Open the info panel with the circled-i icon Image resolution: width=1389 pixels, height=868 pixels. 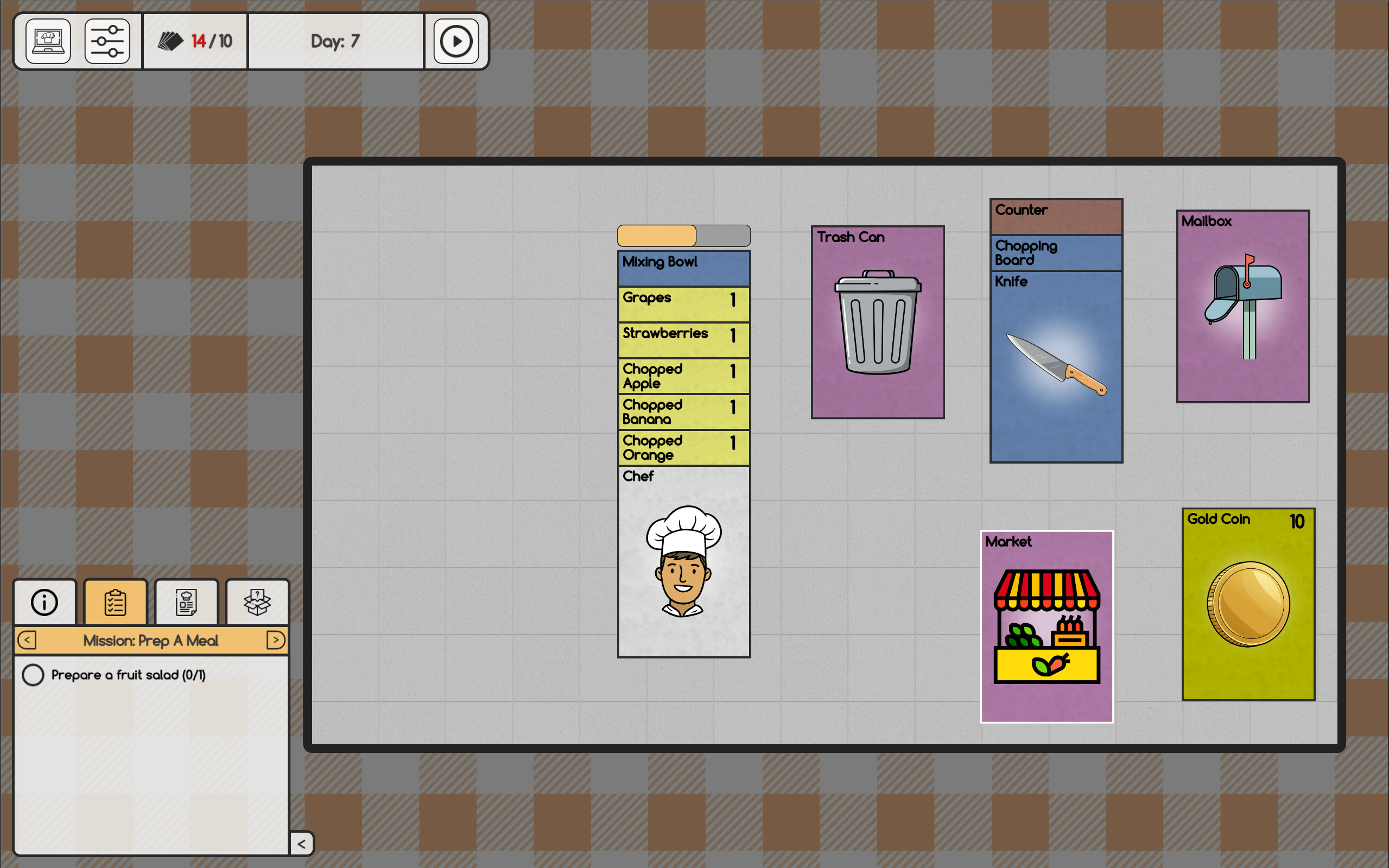click(x=44, y=602)
